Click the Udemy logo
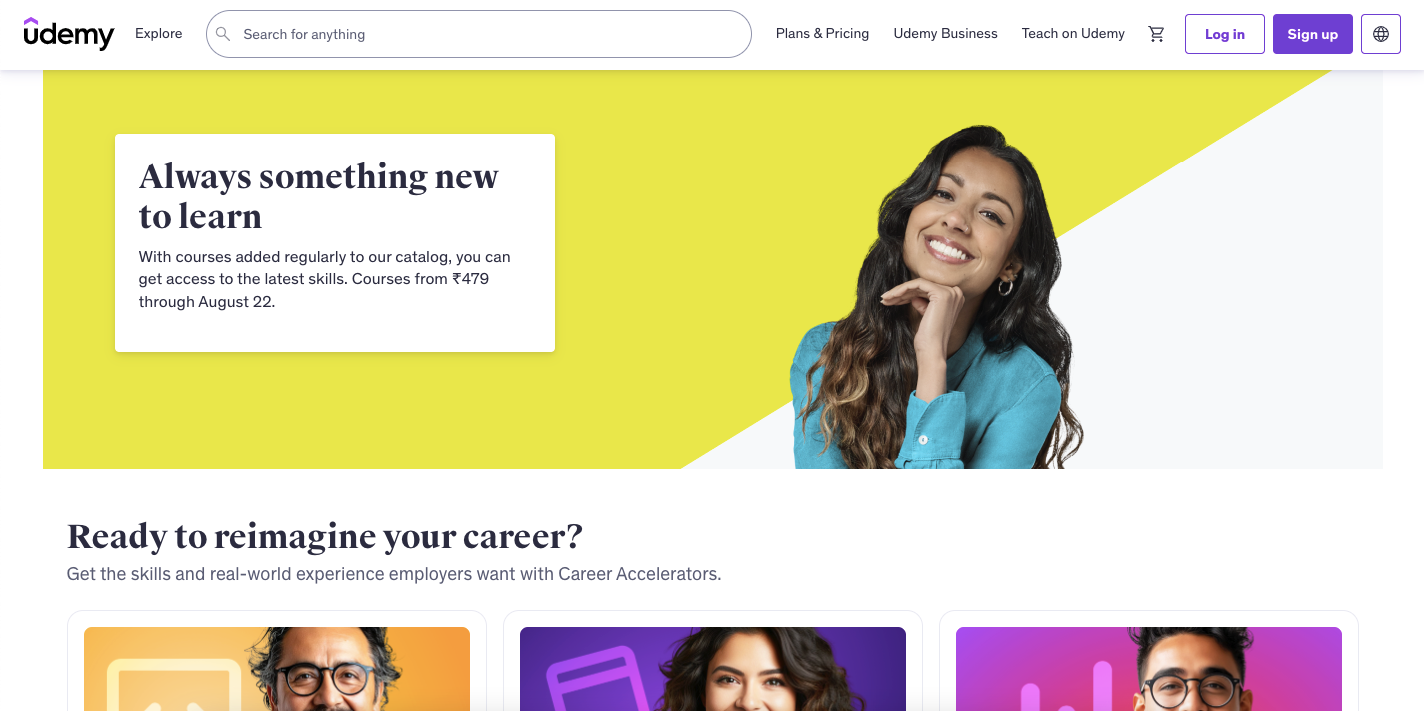 click(x=69, y=34)
